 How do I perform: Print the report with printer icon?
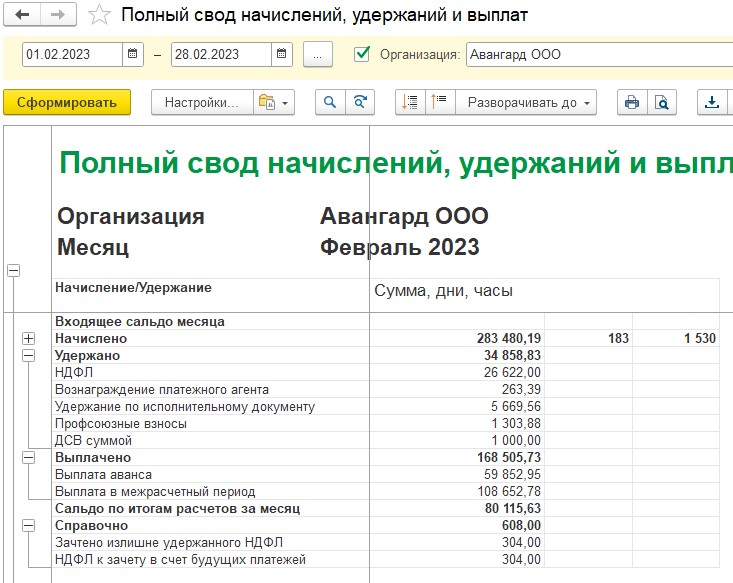[x=632, y=102]
